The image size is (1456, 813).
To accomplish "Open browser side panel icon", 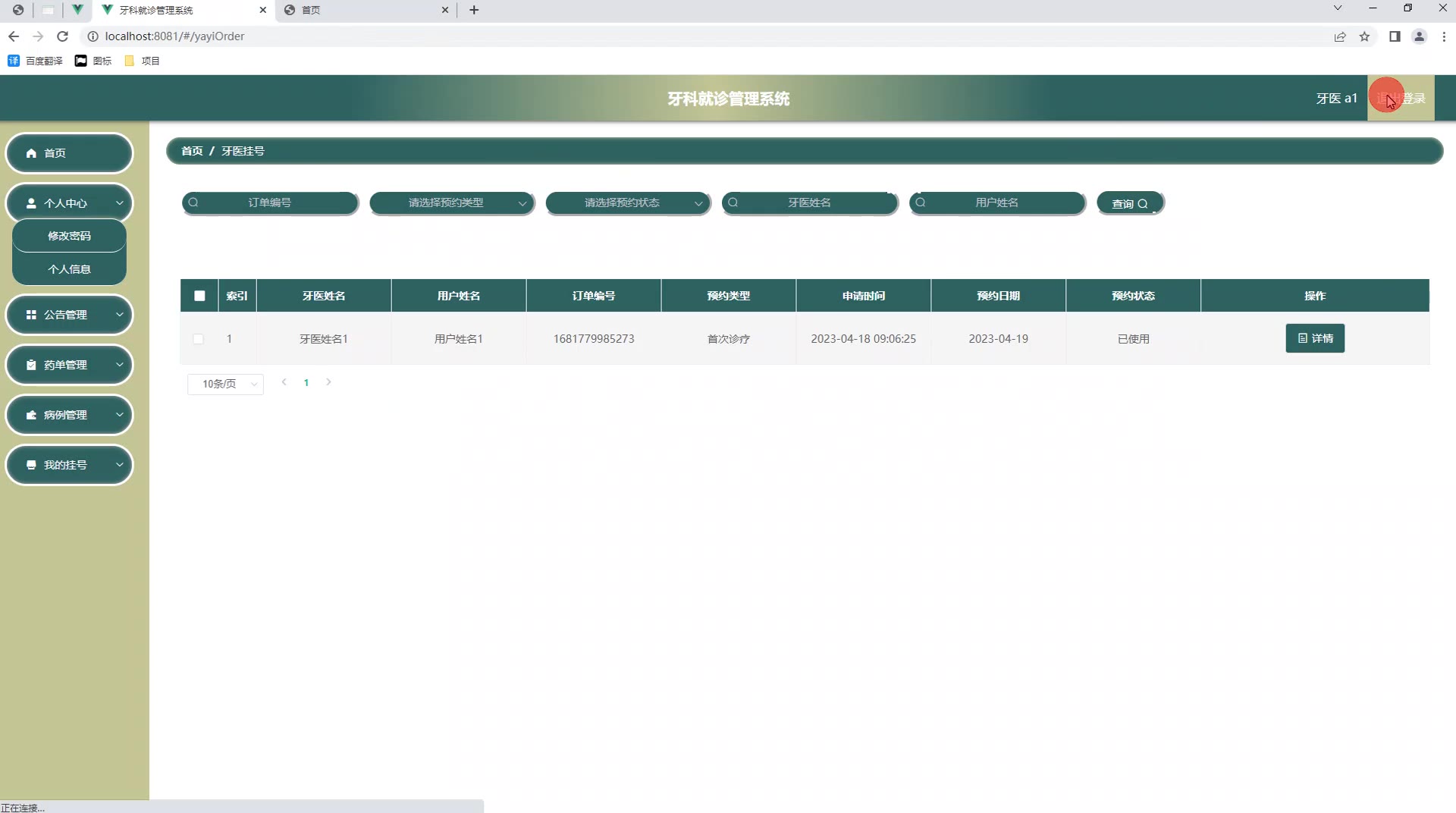I will pyautogui.click(x=1395, y=36).
